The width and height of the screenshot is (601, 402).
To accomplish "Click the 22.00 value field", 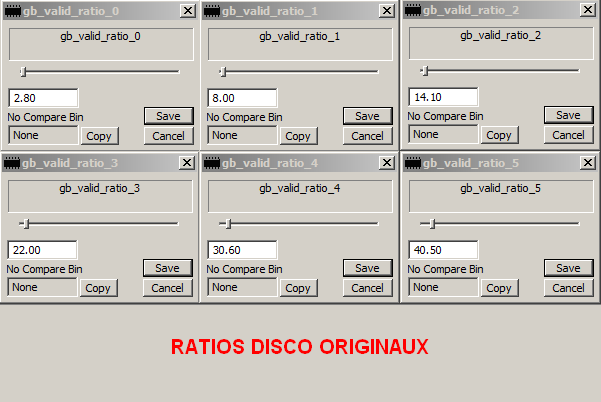I will 43,251.
